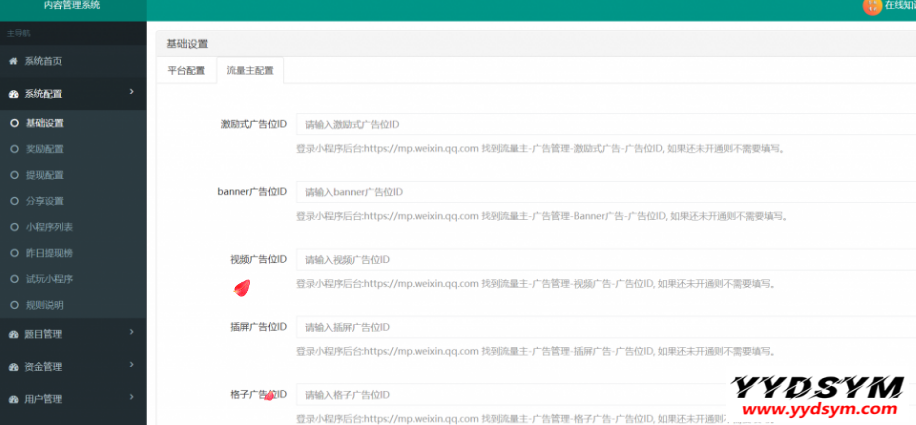This screenshot has height=425, width=916.
Task: Expand the 题目管理 submenu arrow
Action: (x=132, y=334)
